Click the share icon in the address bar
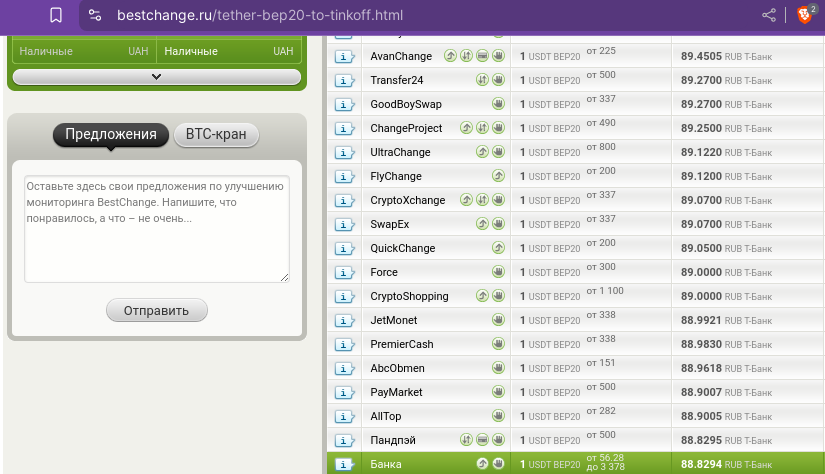The height and width of the screenshot is (474, 825). click(x=769, y=15)
